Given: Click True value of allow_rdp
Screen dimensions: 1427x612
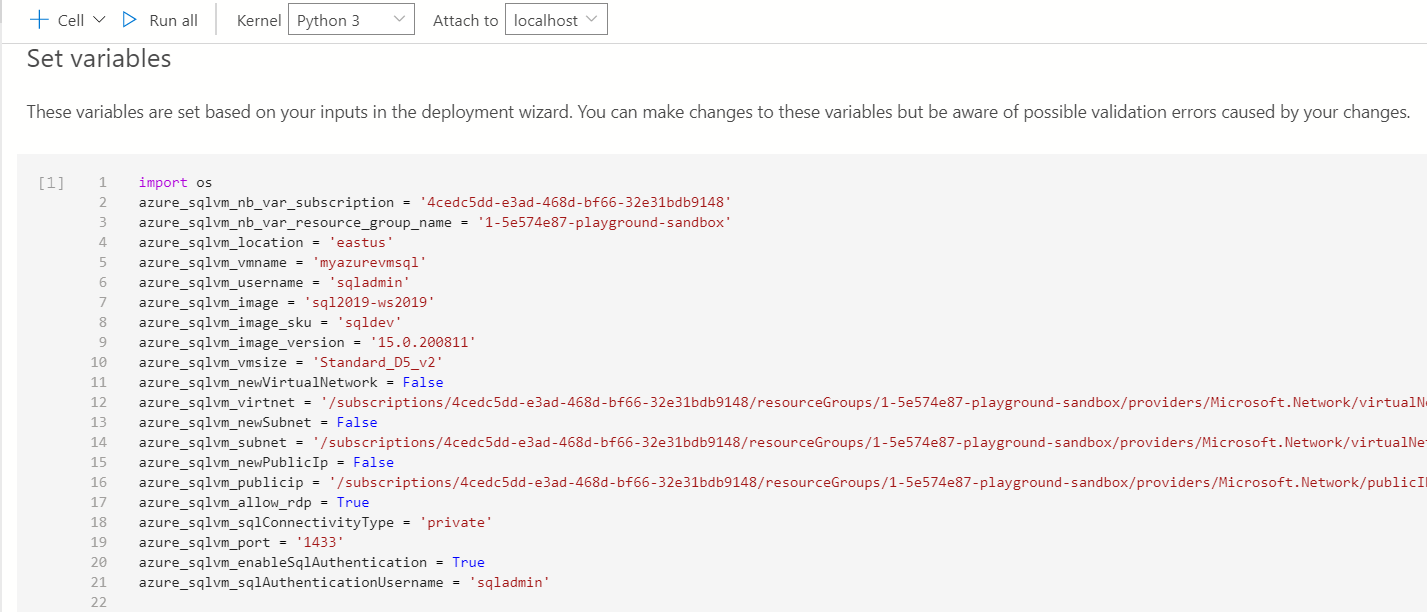Looking at the screenshot, I should click(353, 502).
